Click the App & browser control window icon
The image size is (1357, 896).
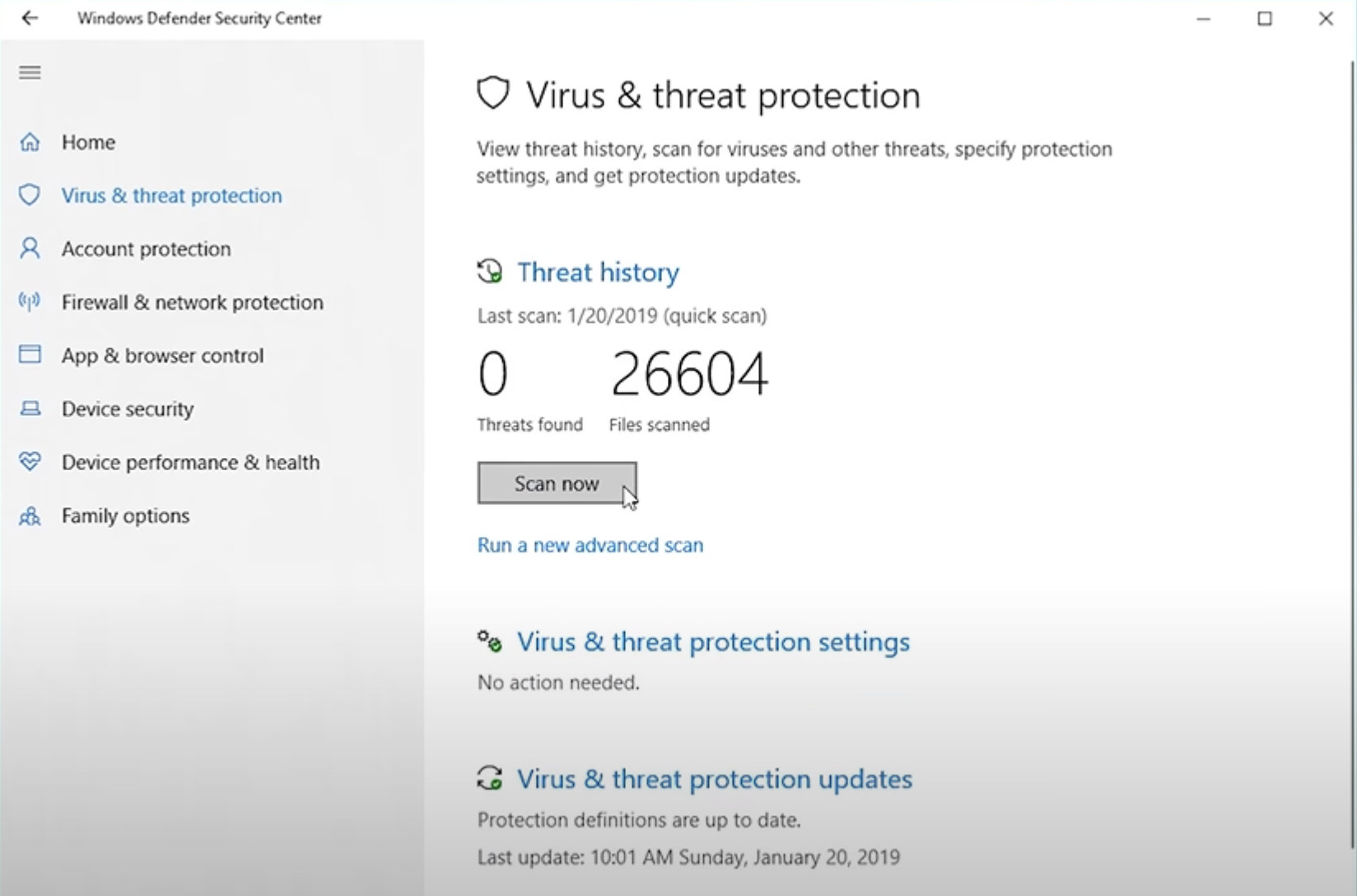pos(30,355)
